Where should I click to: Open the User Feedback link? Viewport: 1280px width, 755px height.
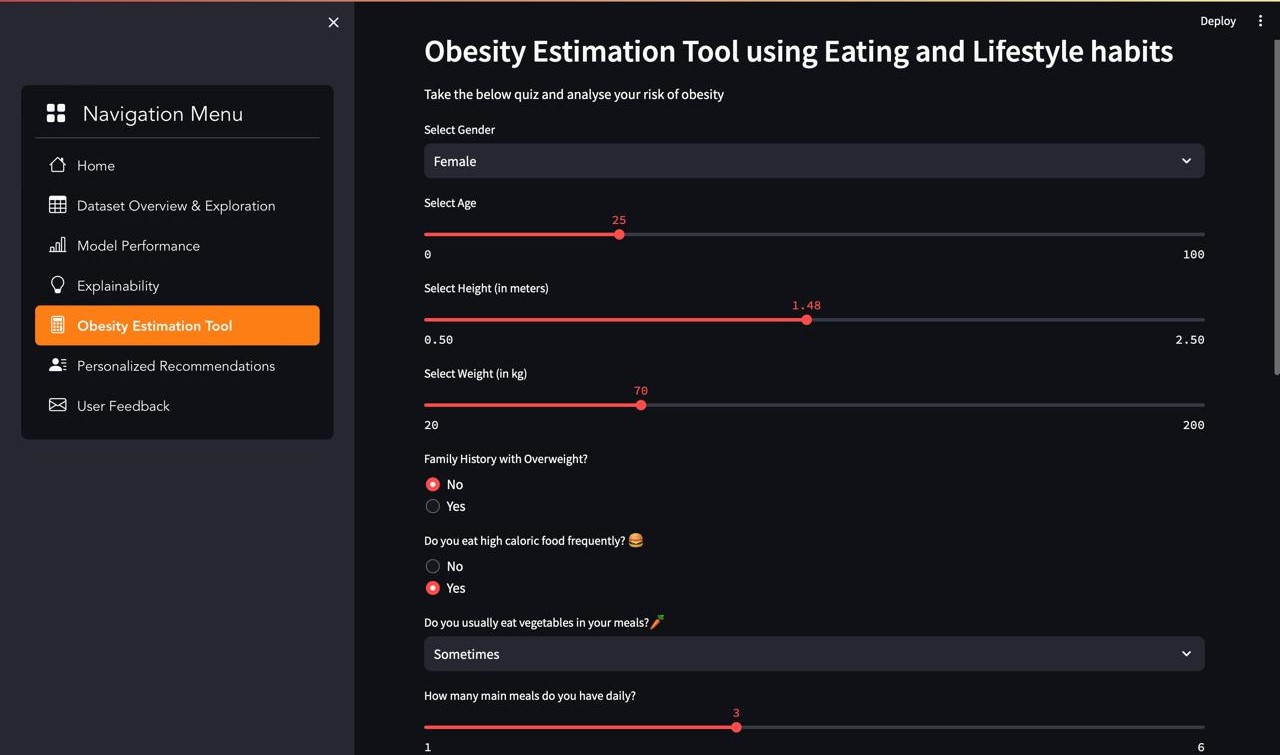(123, 406)
